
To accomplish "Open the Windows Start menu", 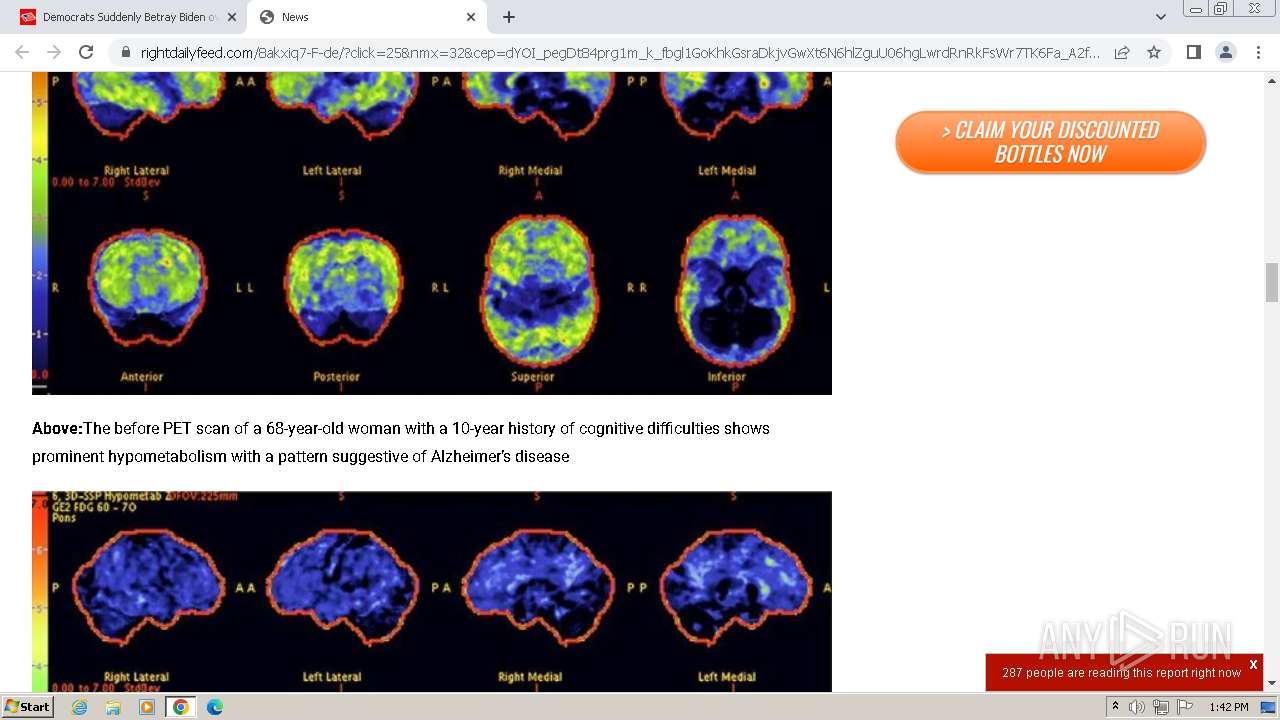I will coord(28,706).
